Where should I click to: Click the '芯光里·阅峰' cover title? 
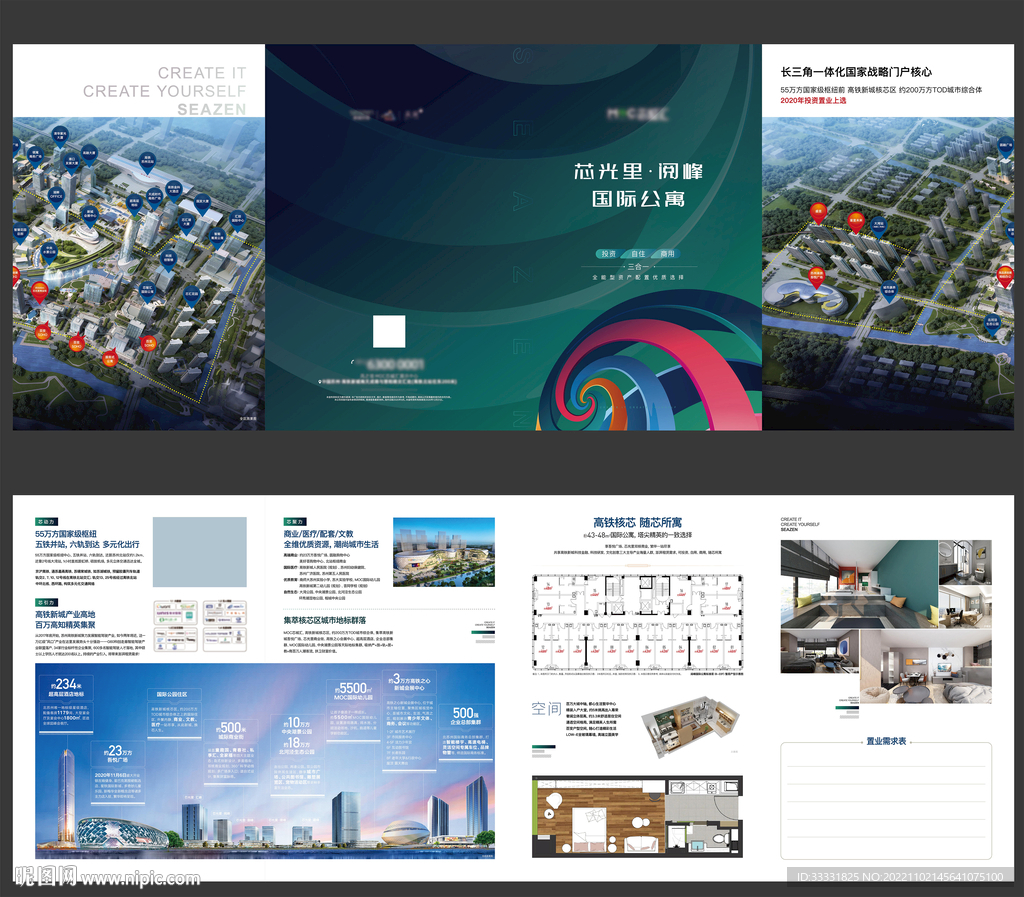tap(639, 172)
